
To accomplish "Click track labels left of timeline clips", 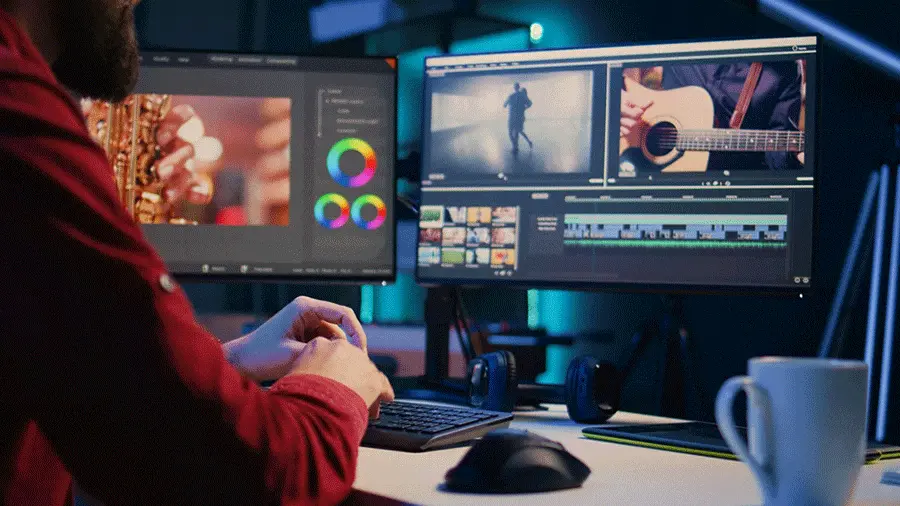I will point(547,225).
